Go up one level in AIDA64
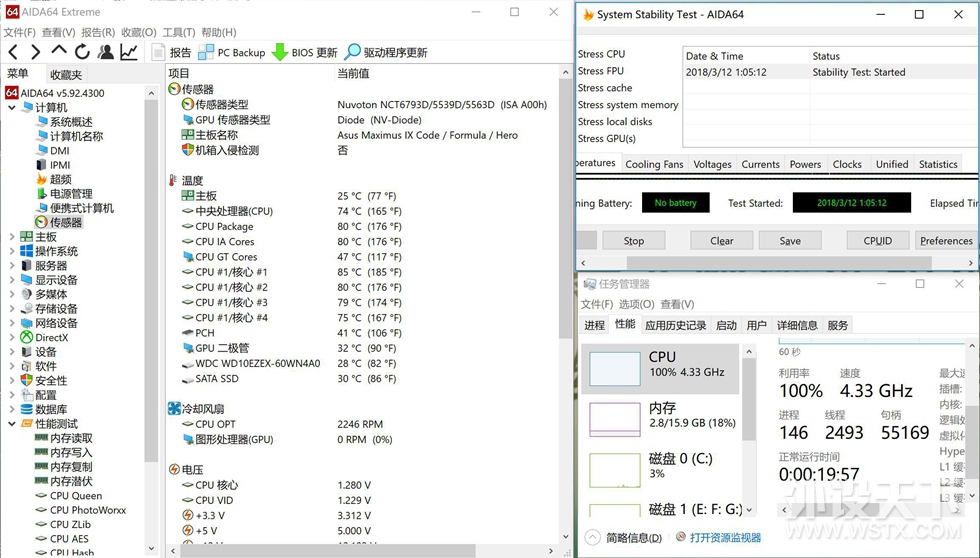 tap(59, 51)
